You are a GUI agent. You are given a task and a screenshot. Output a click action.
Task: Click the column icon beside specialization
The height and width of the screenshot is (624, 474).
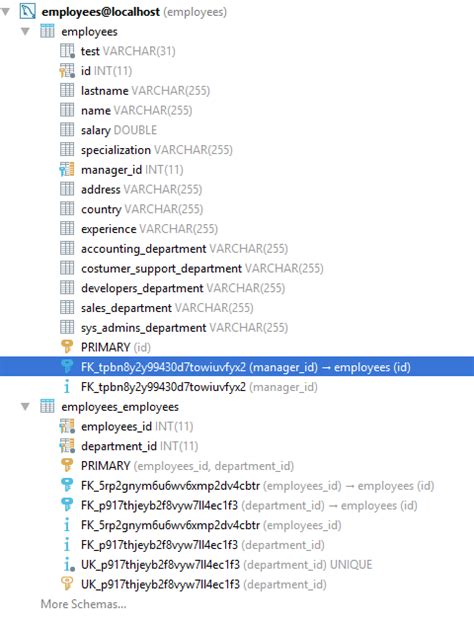(67, 150)
